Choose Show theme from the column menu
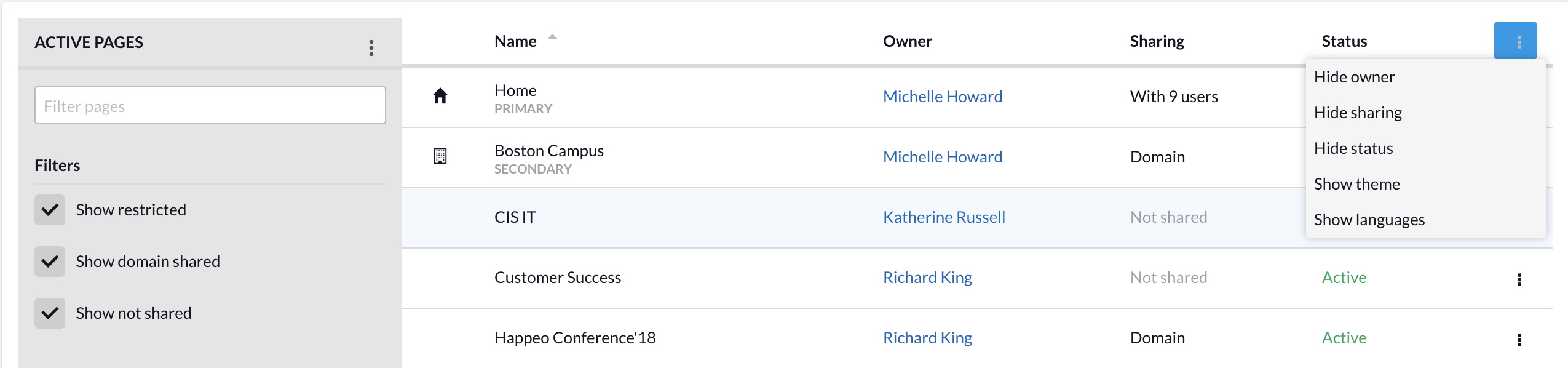Viewport: 1568px width, 368px height. point(1356,184)
